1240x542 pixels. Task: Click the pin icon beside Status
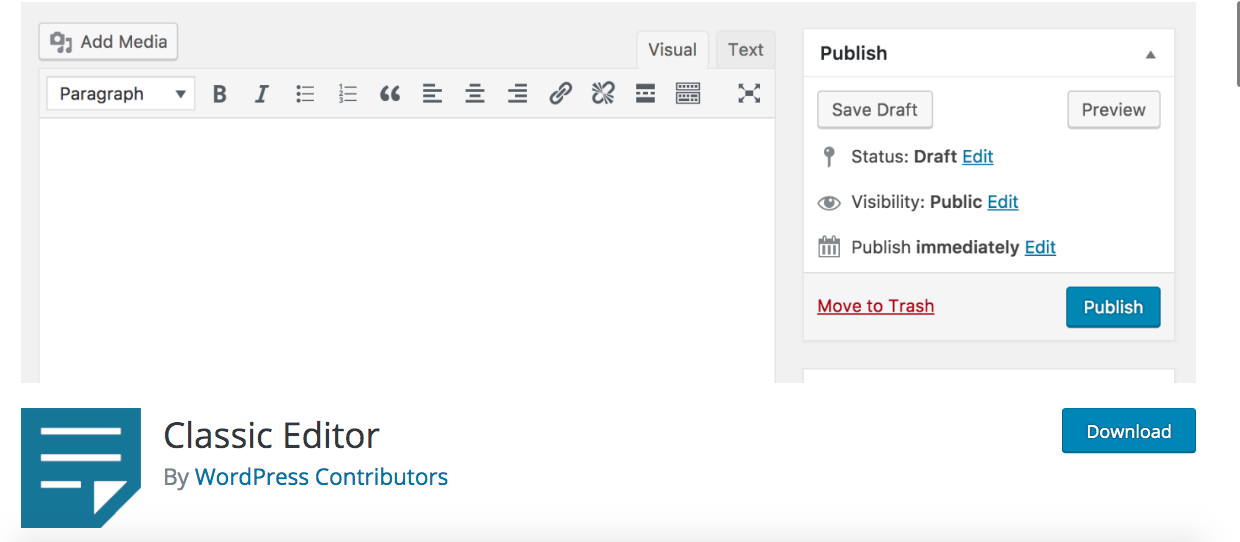[828, 157]
